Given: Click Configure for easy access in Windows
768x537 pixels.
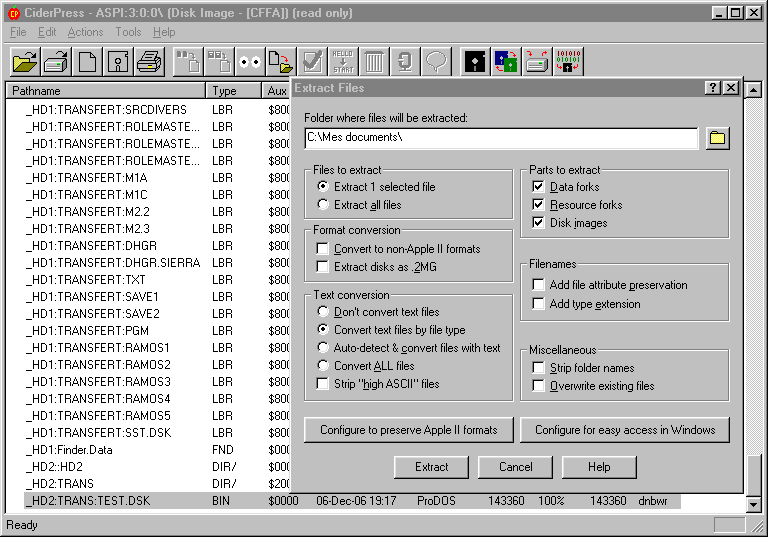Looking at the screenshot, I should (625, 430).
